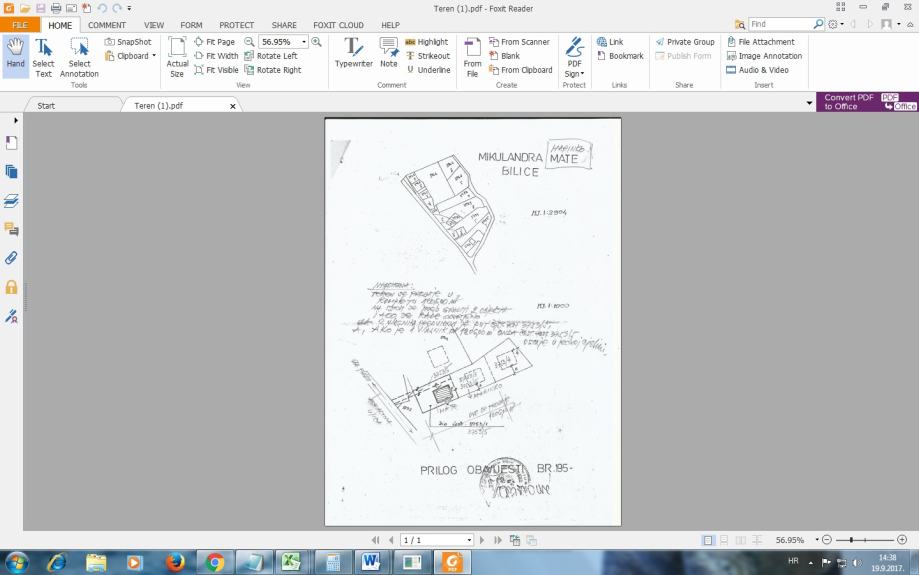919x575 pixels.
Task: Zoom out using magnifier minus icon
Action: [249, 42]
